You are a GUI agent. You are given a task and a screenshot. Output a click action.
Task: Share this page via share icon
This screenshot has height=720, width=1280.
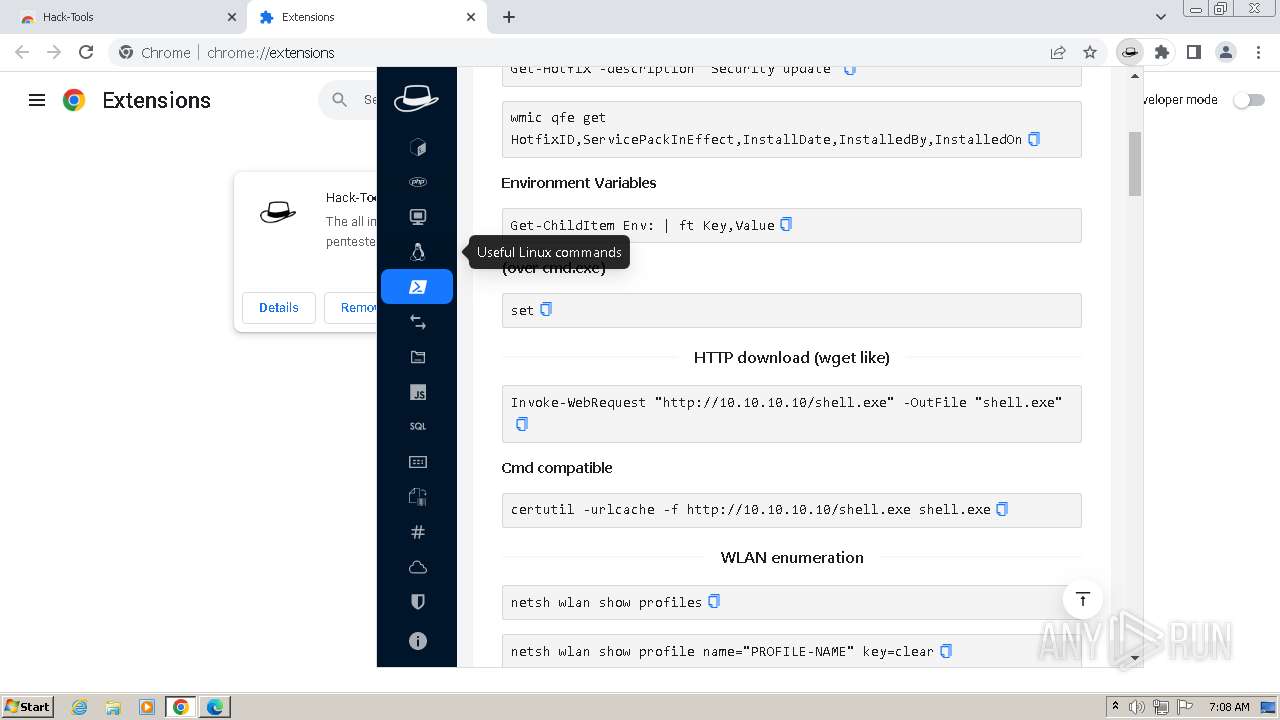1058,52
